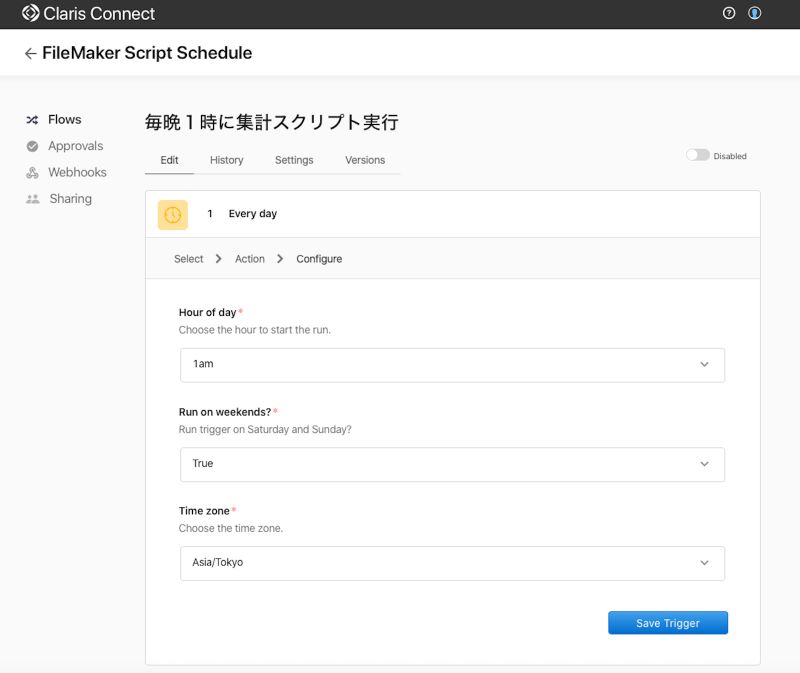Go to the Select breadcrumb step
The image size is (800, 673).
(x=188, y=259)
